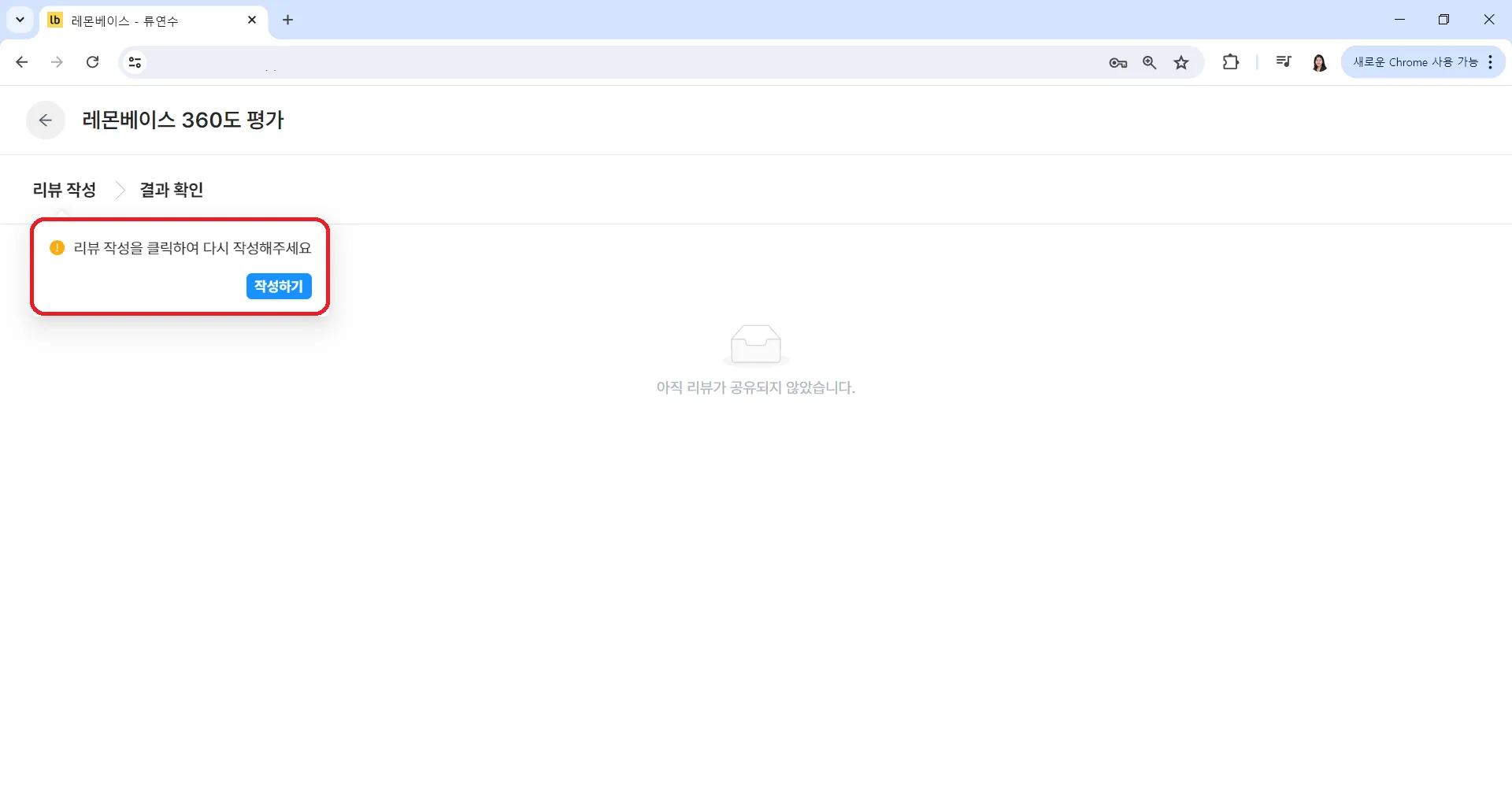Screen dimensions: 1512x811
Task: Open the Chrome extensions puzzle icon
Action: tap(1231, 62)
